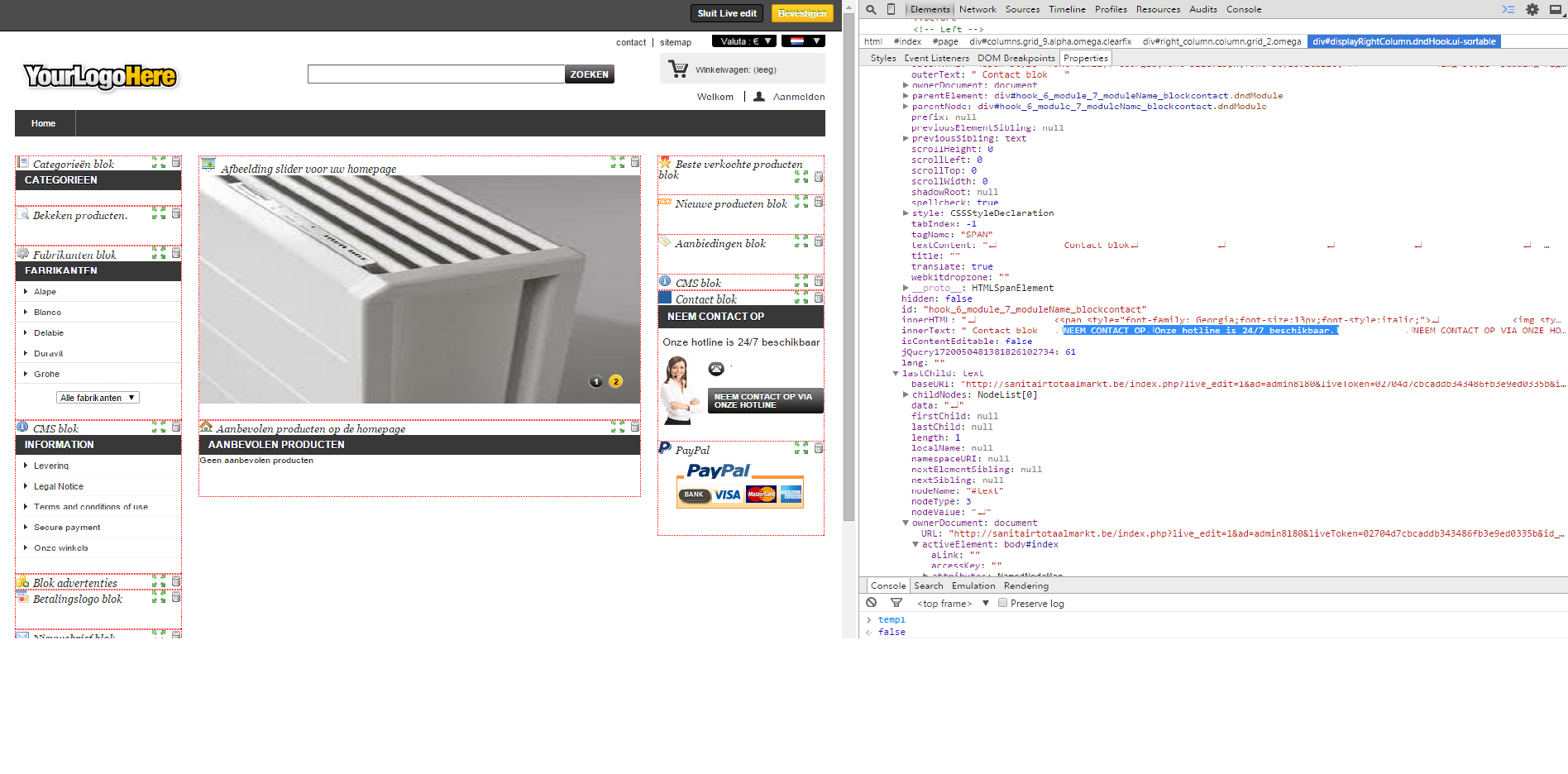Image resolution: width=1568 pixels, height=774 pixels.
Task: Switch to the Network tab
Action: [x=978, y=10]
